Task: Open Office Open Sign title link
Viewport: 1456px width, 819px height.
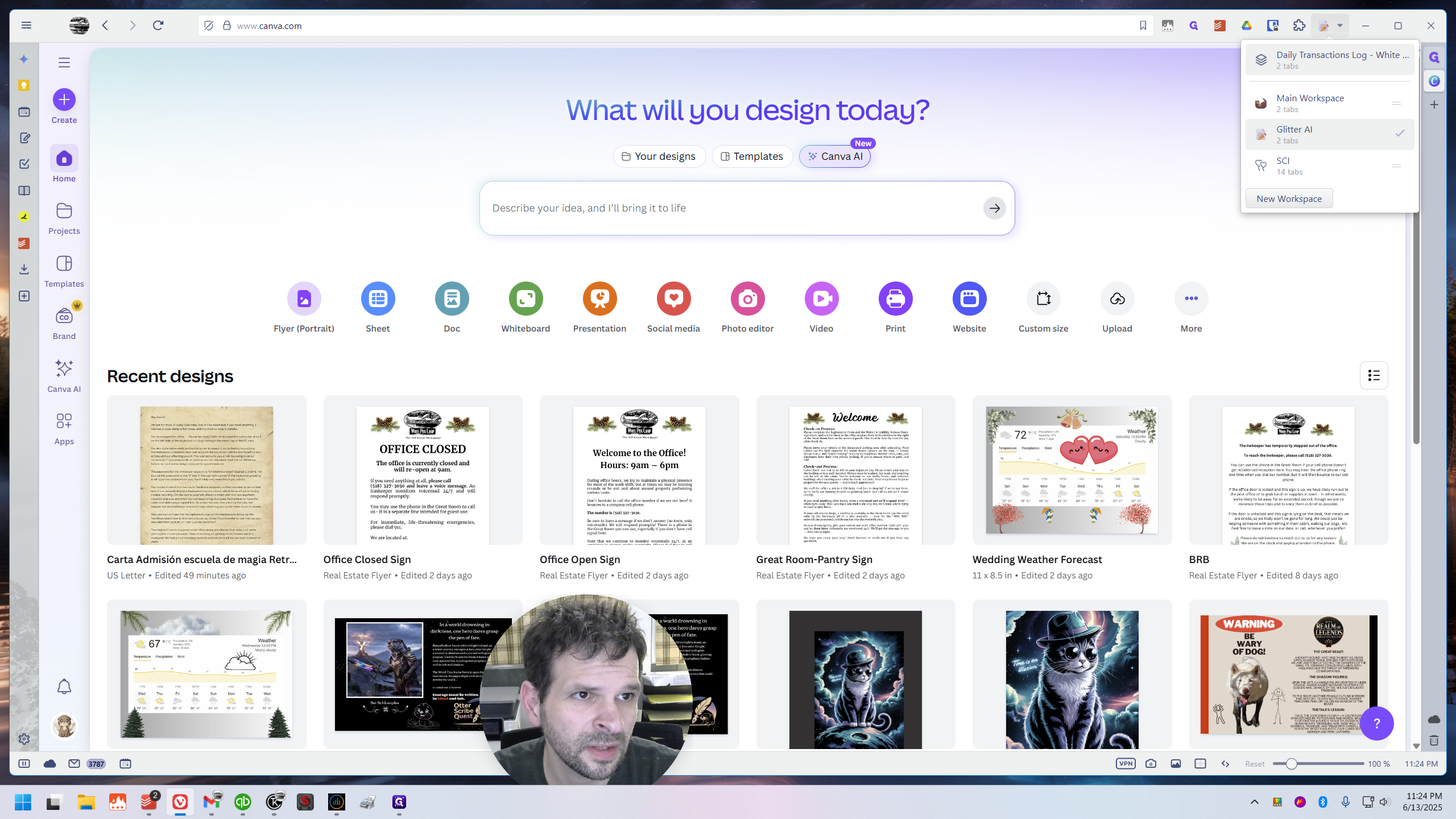Action: [580, 560]
